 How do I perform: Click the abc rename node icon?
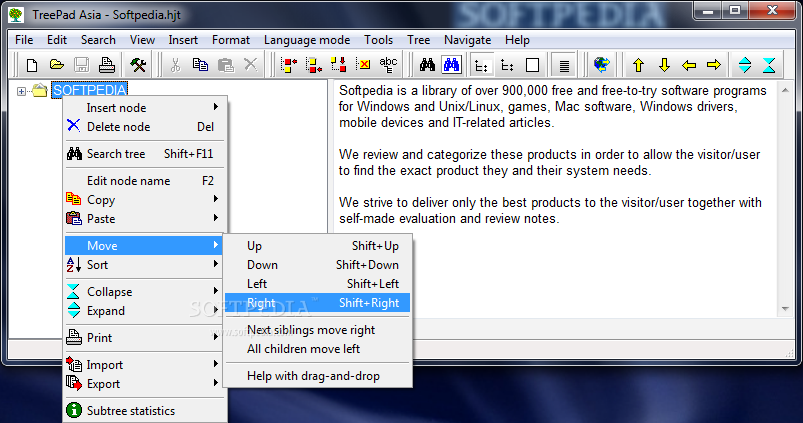pyautogui.click(x=388, y=65)
